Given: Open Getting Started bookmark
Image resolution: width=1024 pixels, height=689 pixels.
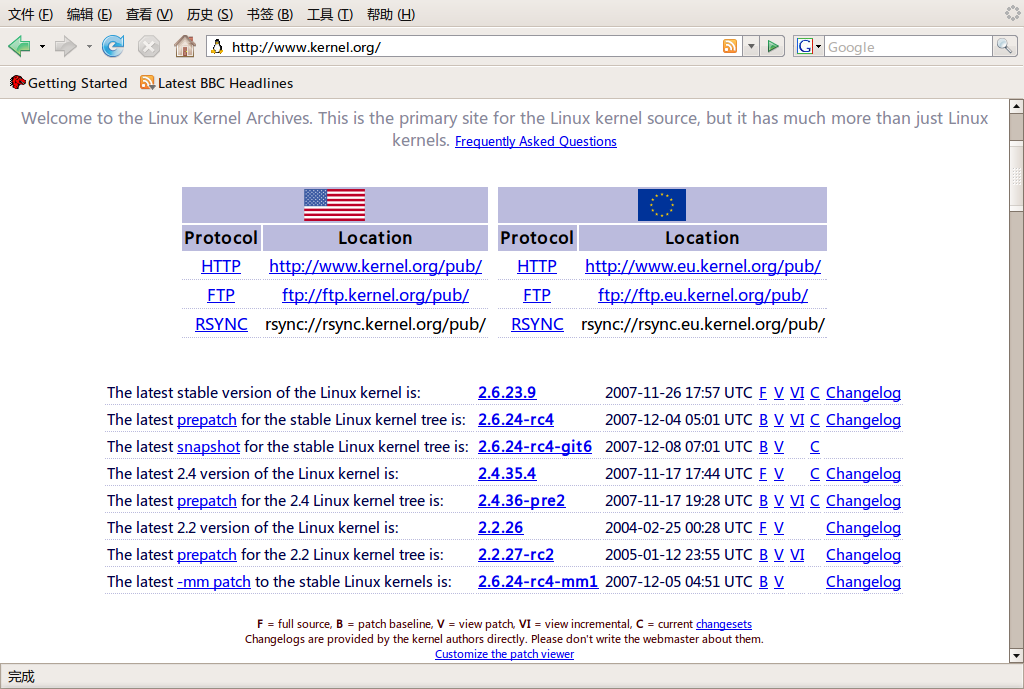Looking at the screenshot, I should click(x=69, y=83).
